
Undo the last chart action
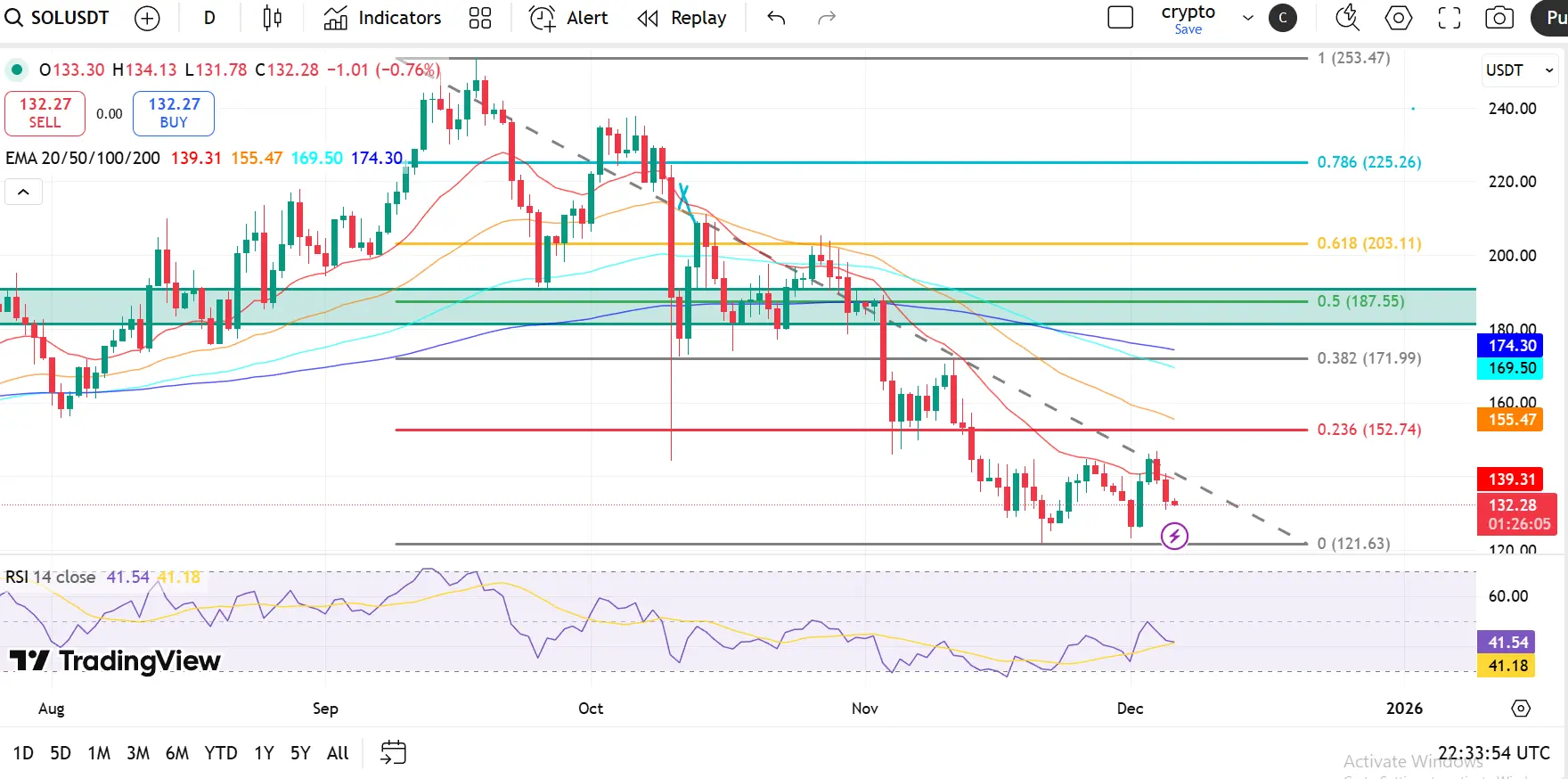[x=776, y=18]
